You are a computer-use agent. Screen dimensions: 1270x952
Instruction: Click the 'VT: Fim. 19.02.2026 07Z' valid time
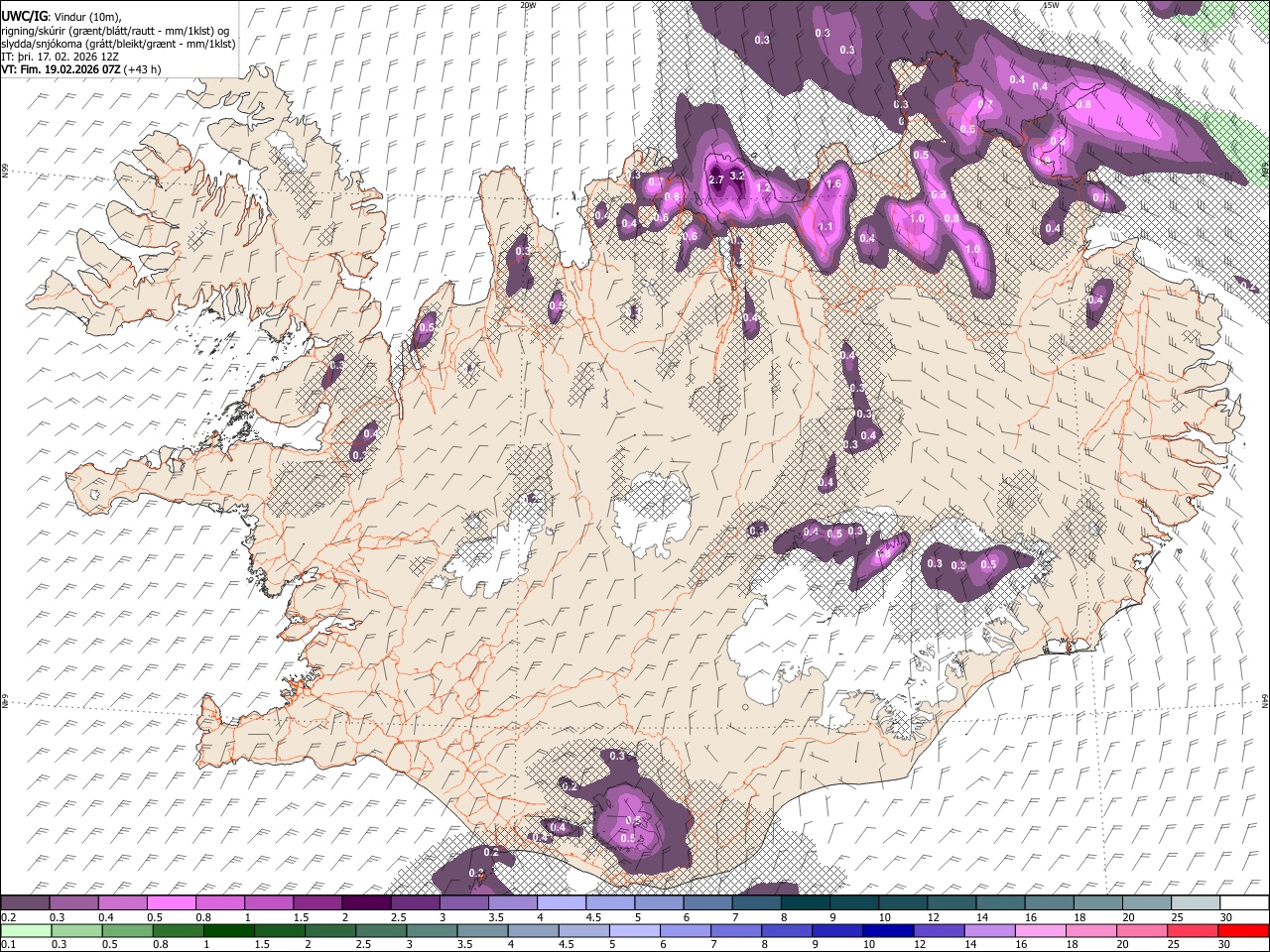pyautogui.click(x=61, y=69)
